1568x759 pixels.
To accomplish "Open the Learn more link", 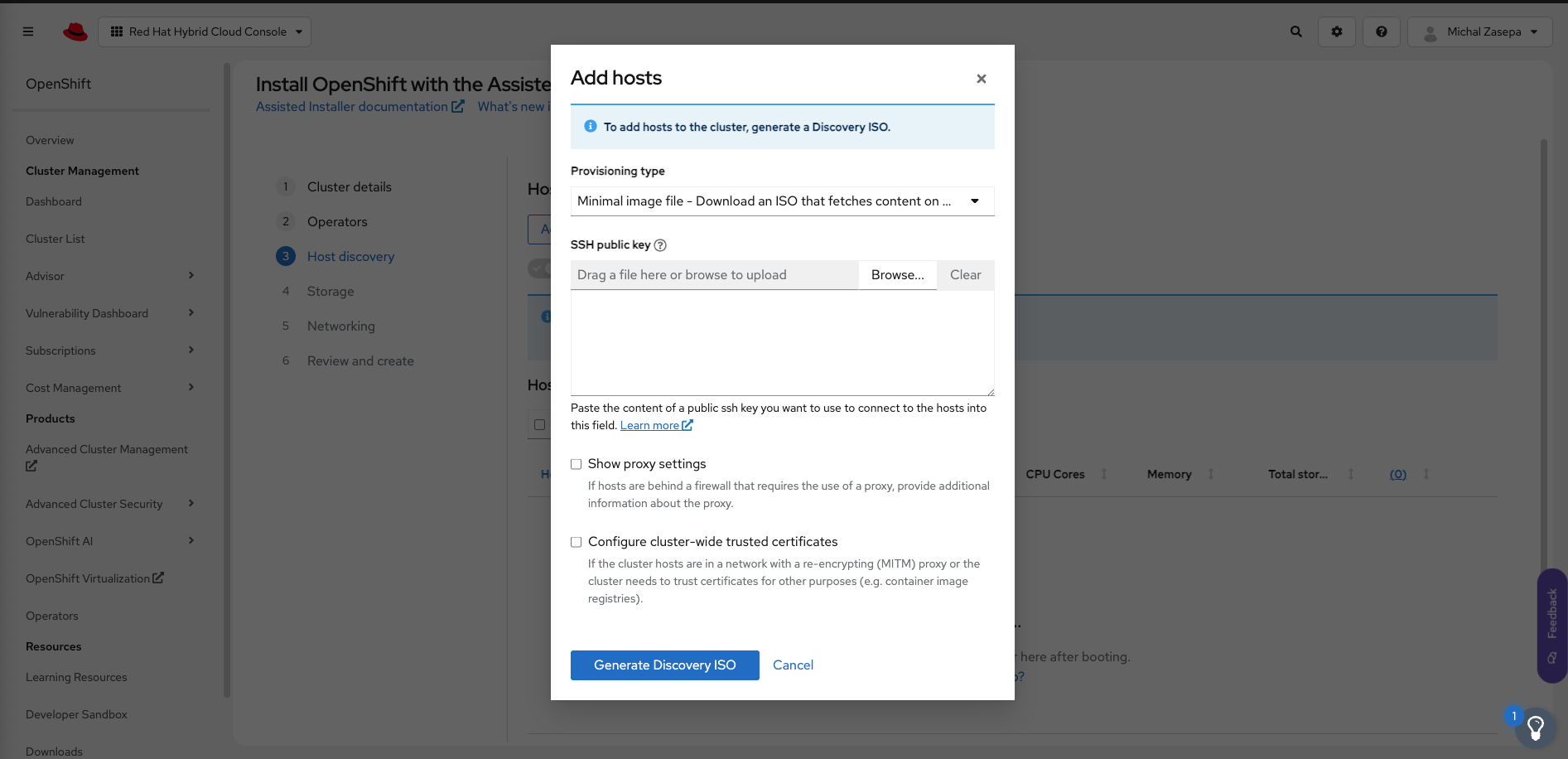I will click(x=651, y=425).
